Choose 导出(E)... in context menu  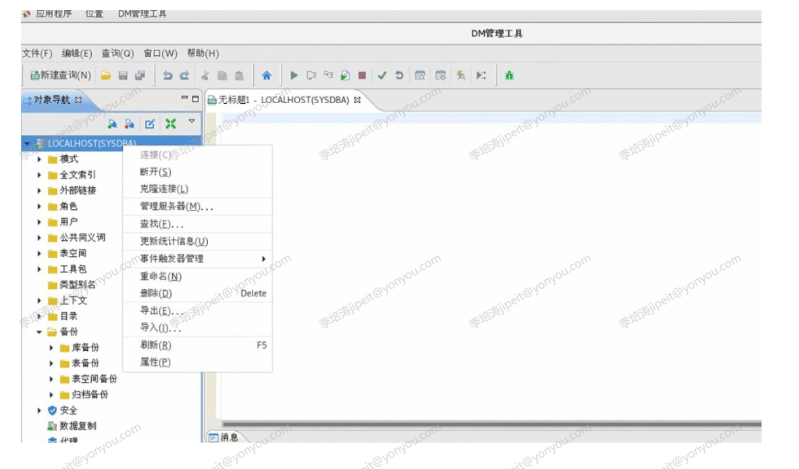198,310
